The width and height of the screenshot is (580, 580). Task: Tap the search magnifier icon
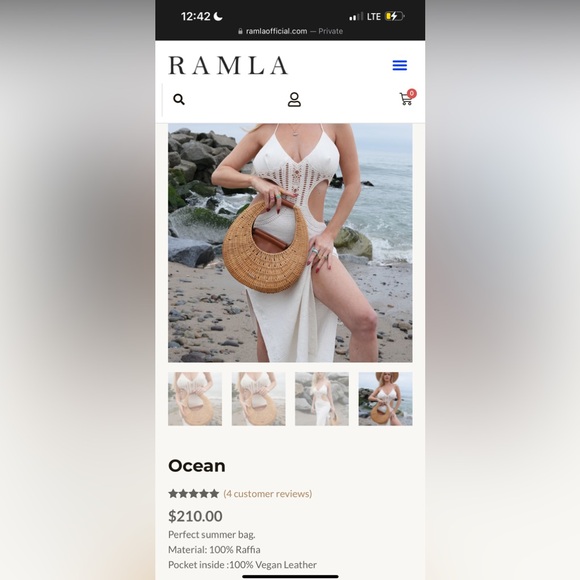(x=179, y=99)
